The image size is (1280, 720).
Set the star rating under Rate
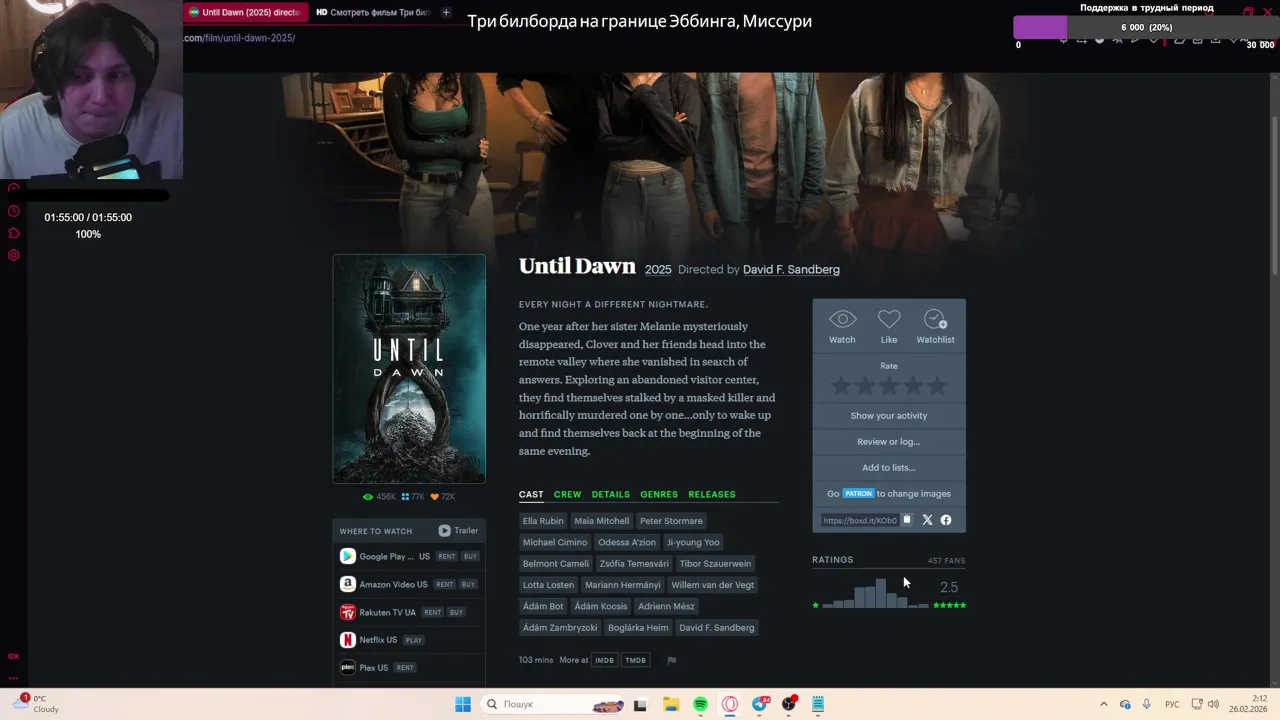click(889, 386)
